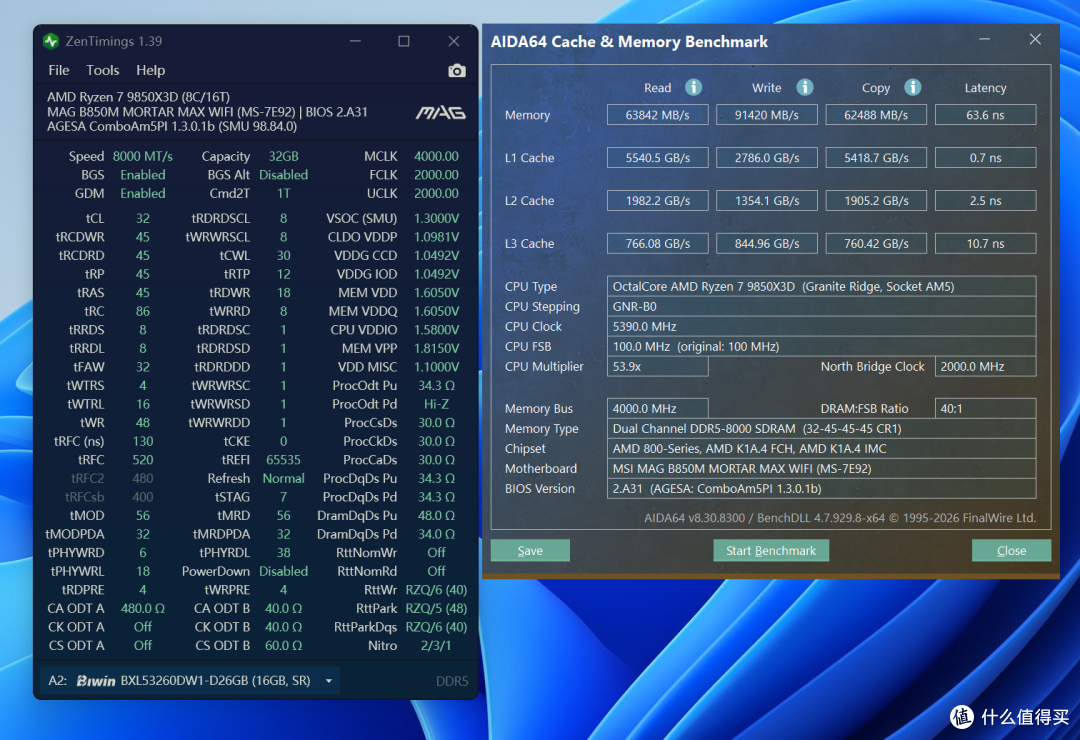The width and height of the screenshot is (1080, 740).
Task: Click the L2 Cache Read value 1982.2 GB/s
Action: click(x=658, y=201)
